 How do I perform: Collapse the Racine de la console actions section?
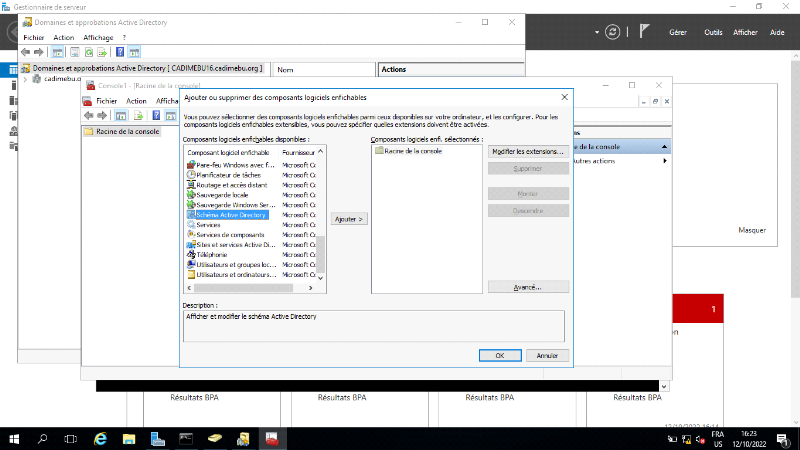coord(662,147)
